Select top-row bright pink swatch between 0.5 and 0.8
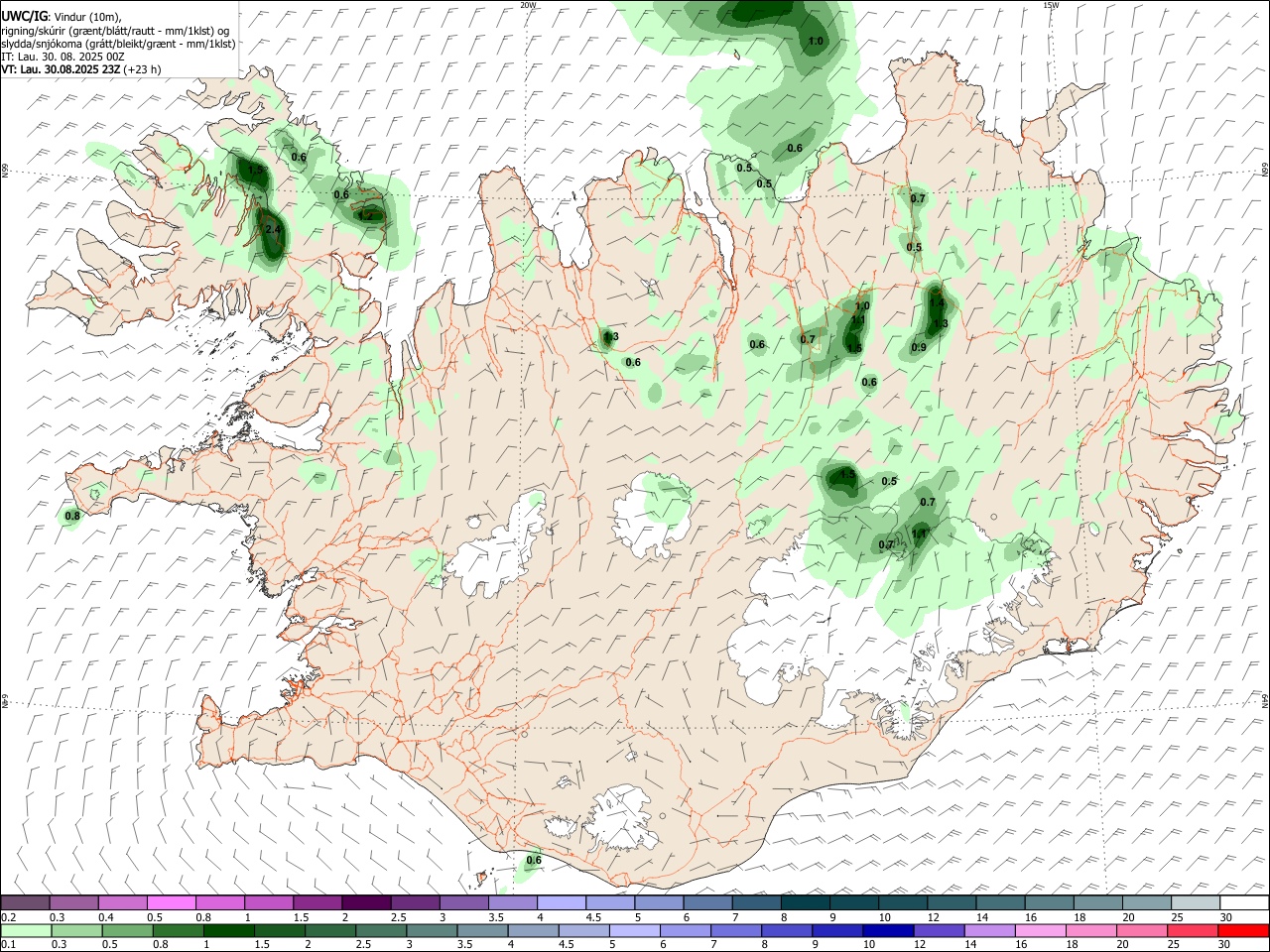Image resolution: width=1270 pixels, height=952 pixels. coord(171,903)
